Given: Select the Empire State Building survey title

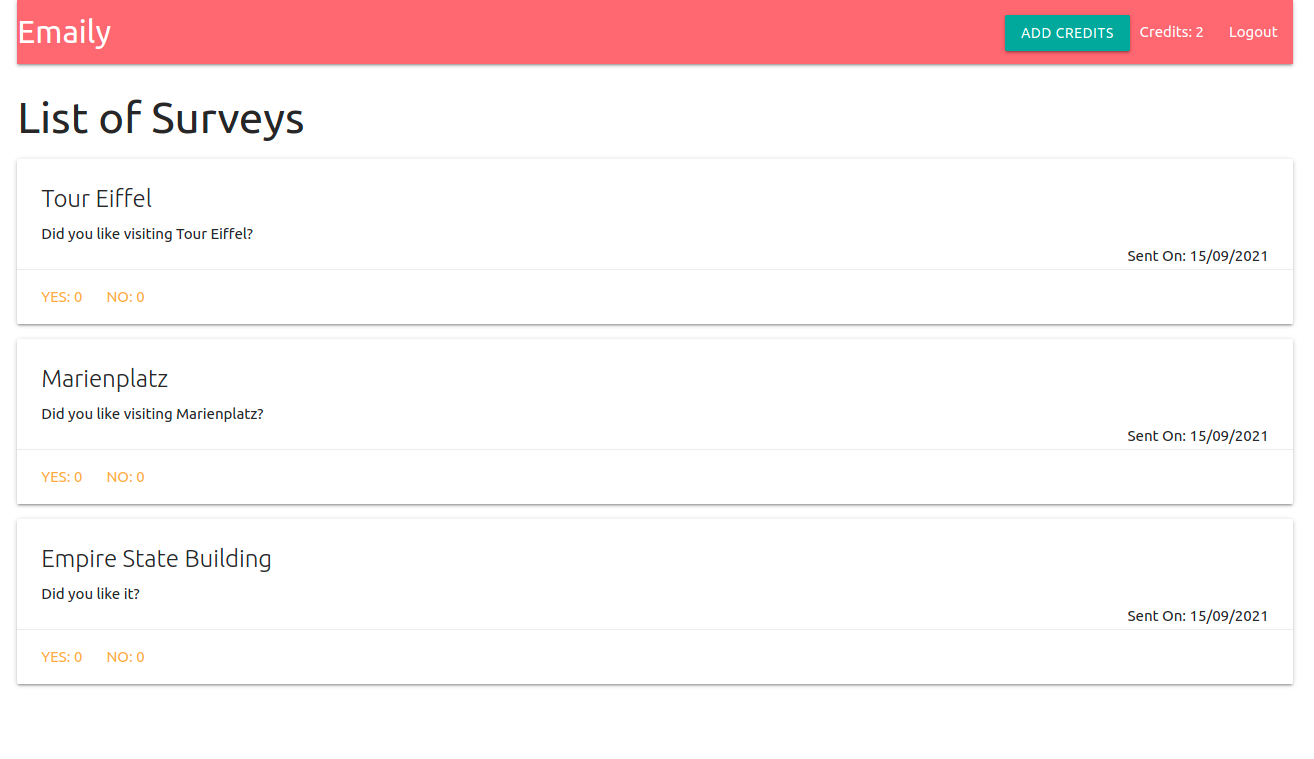Looking at the screenshot, I should (x=156, y=558).
